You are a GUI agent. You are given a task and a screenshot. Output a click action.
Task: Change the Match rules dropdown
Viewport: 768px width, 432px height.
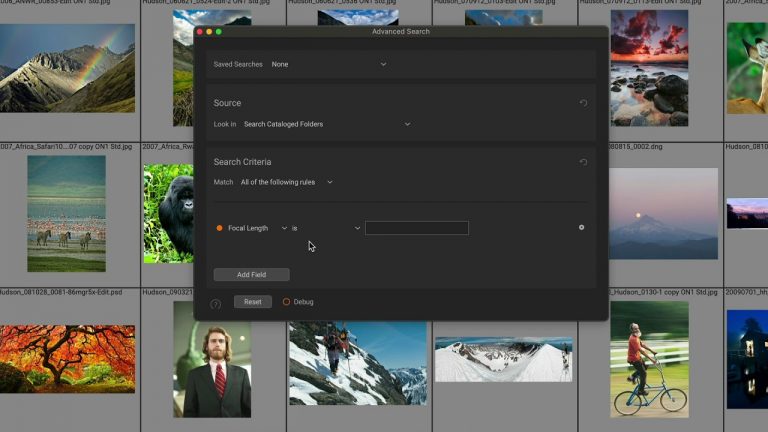click(287, 182)
